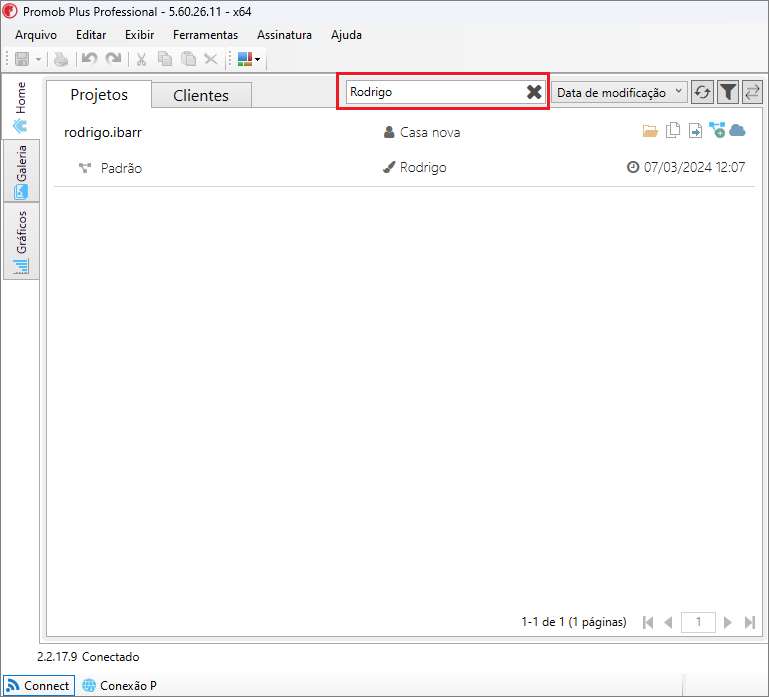
Task: Open the Ferramentas menu
Action: coord(205,35)
